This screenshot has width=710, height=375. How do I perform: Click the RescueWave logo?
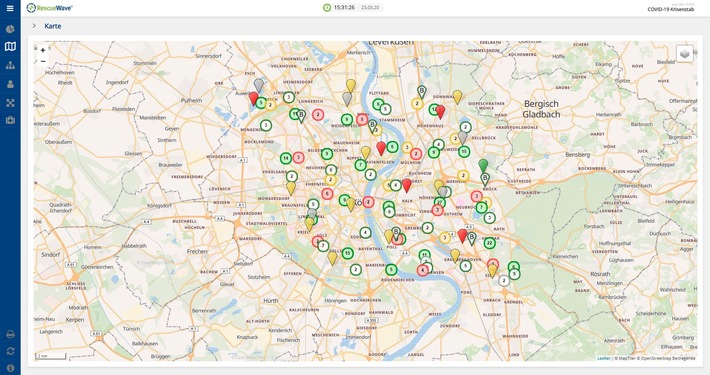point(49,8)
